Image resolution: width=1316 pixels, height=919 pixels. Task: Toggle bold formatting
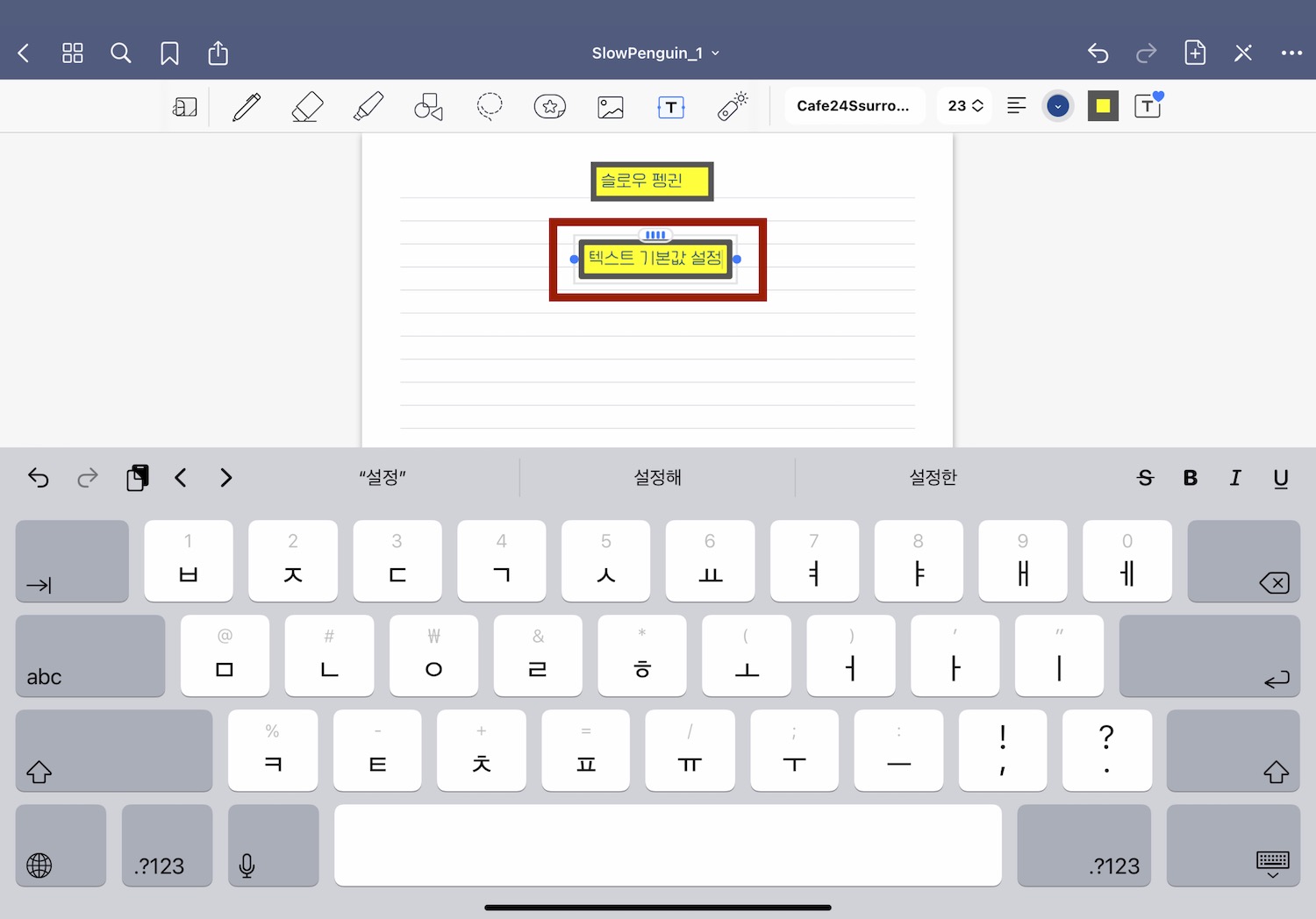click(1191, 478)
